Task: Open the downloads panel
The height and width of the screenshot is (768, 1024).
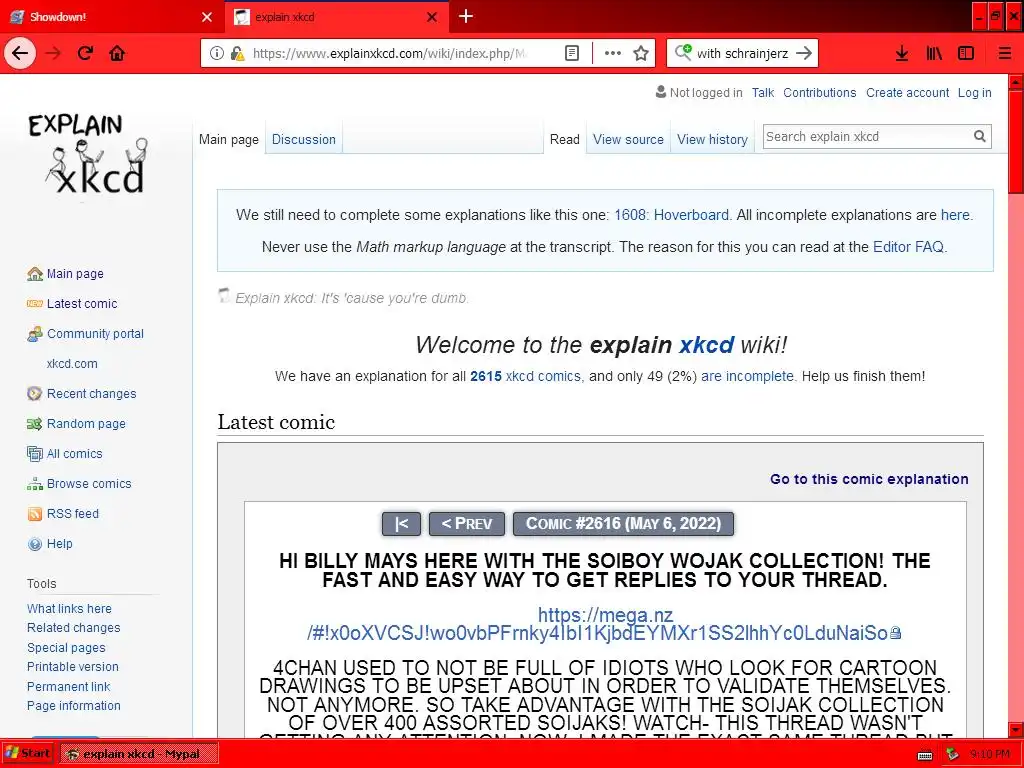Action: 902,54
